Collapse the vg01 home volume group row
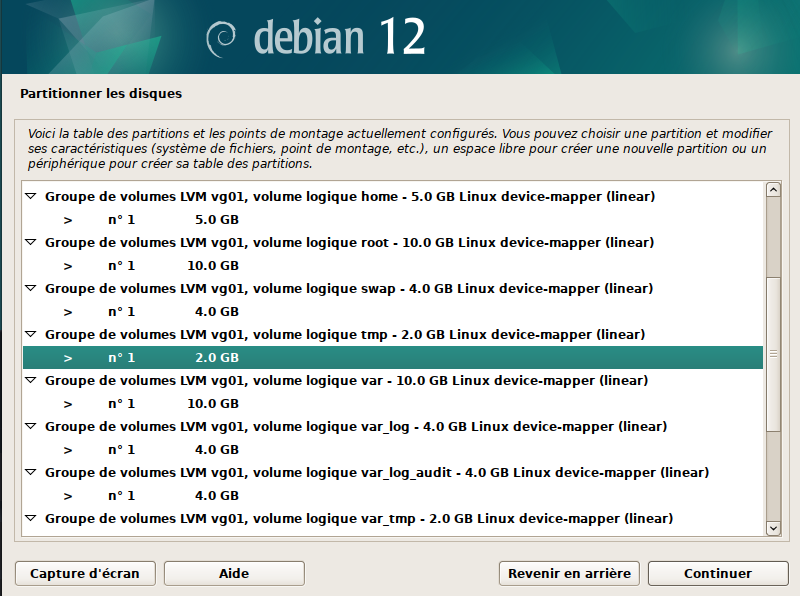The height and width of the screenshot is (596, 800). pos(30,197)
